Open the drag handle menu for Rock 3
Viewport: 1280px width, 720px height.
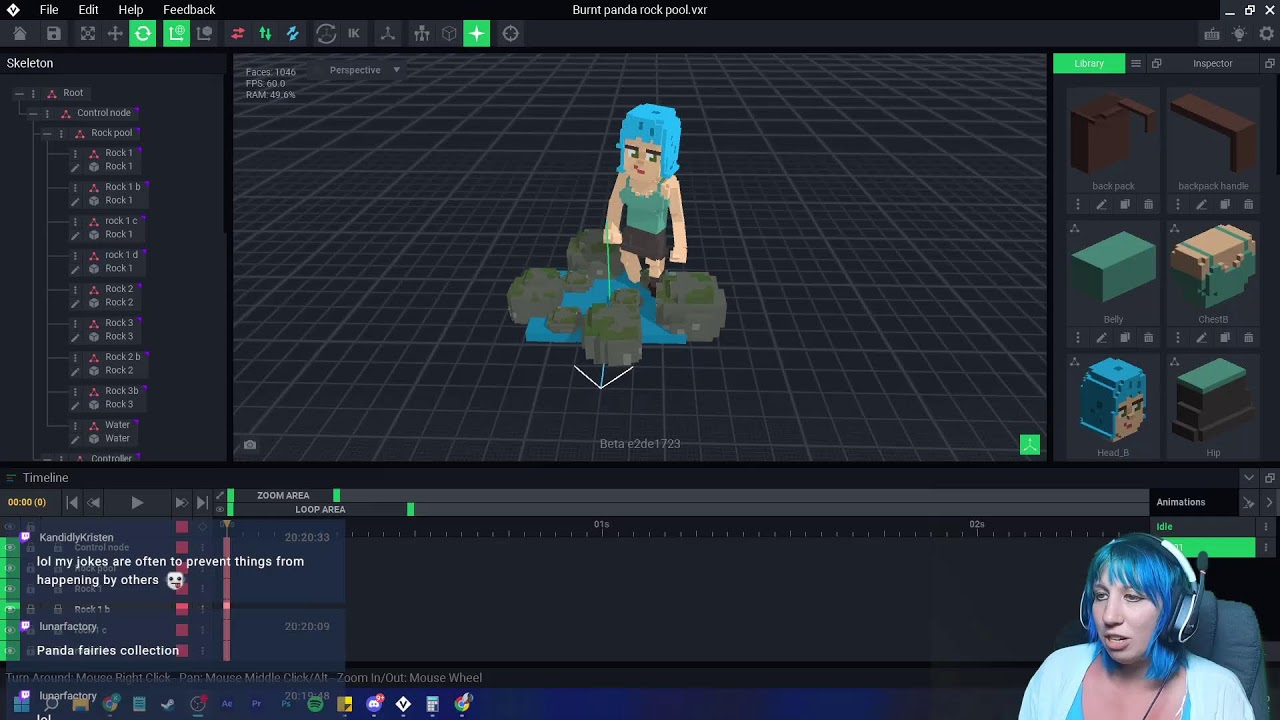[75, 323]
